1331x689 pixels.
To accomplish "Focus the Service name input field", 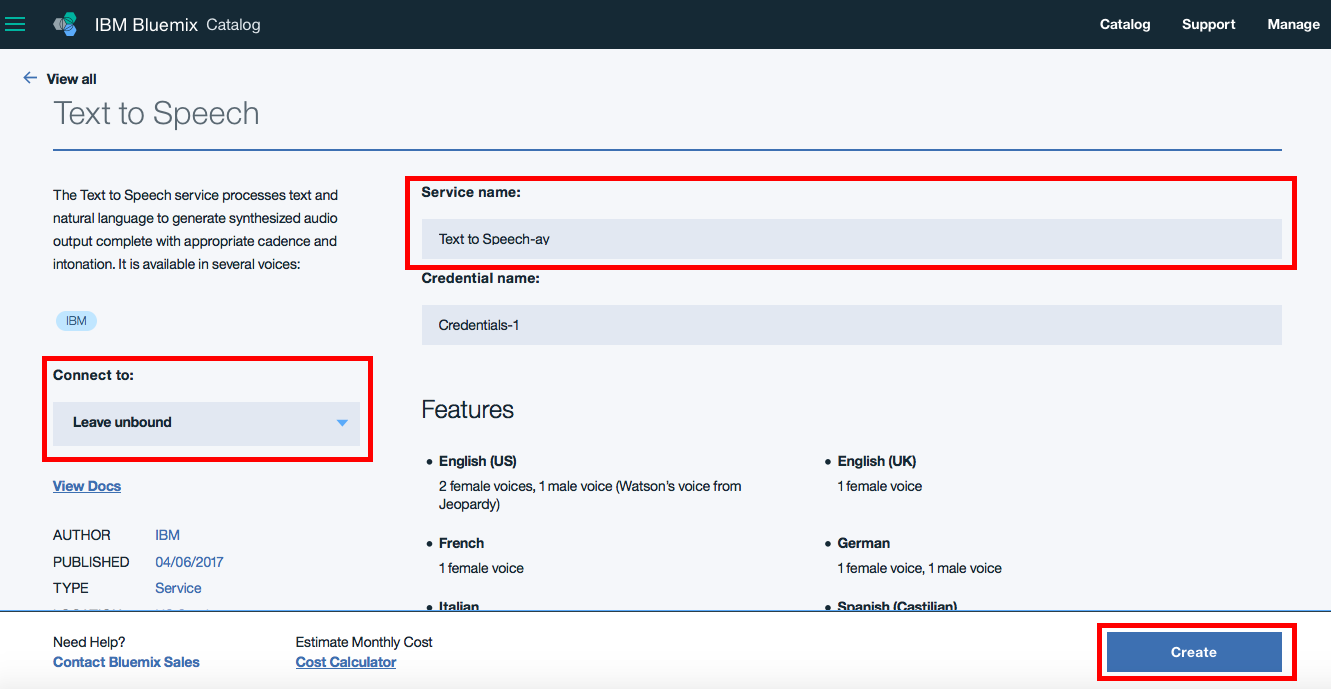I will click(851, 239).
